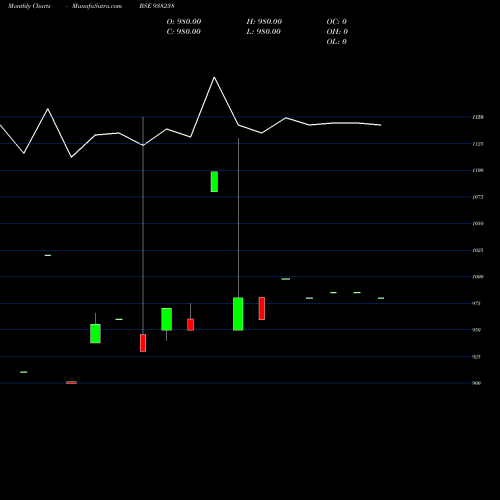The height and width of the screenshot is (500, 500).
Task: Click the open value 'O: 980.00'
Action: click(x=184, y=22)
